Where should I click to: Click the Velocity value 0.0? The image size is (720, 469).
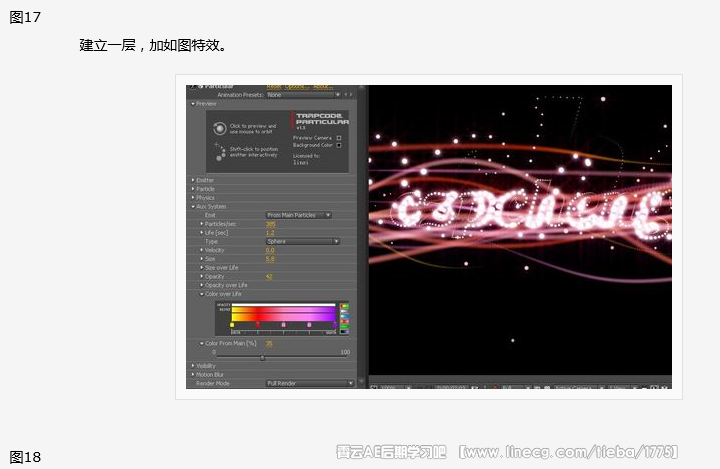click(270, 250)
